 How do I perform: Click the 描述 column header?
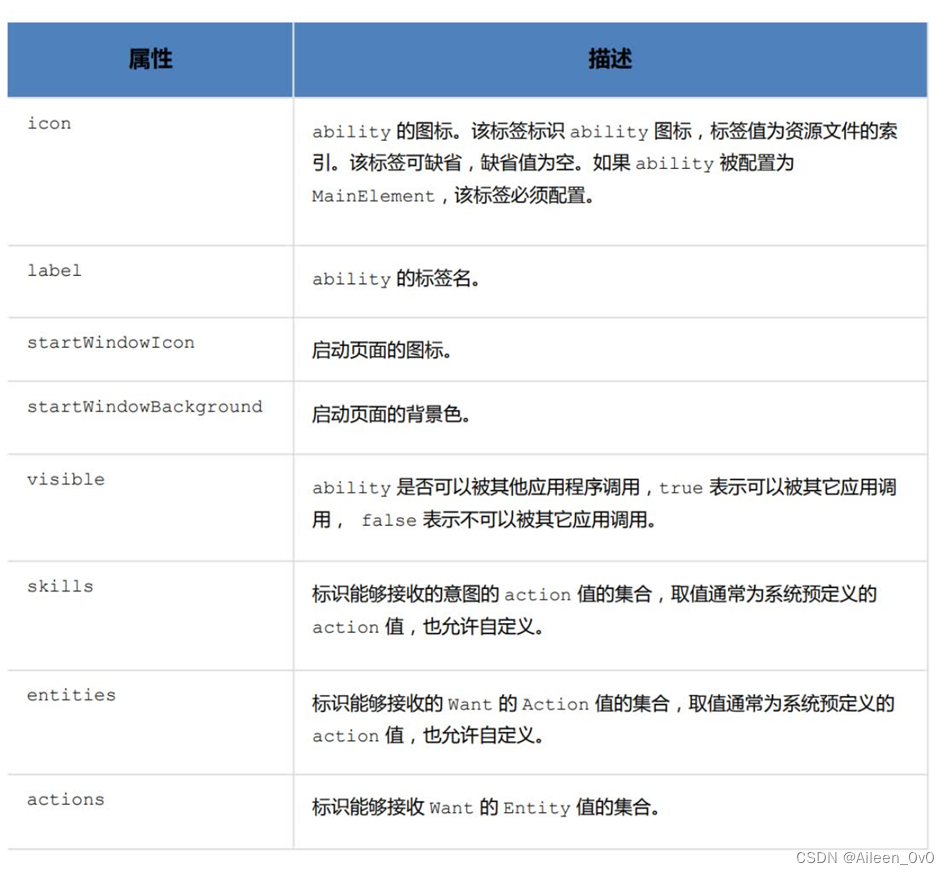(610, 60)
